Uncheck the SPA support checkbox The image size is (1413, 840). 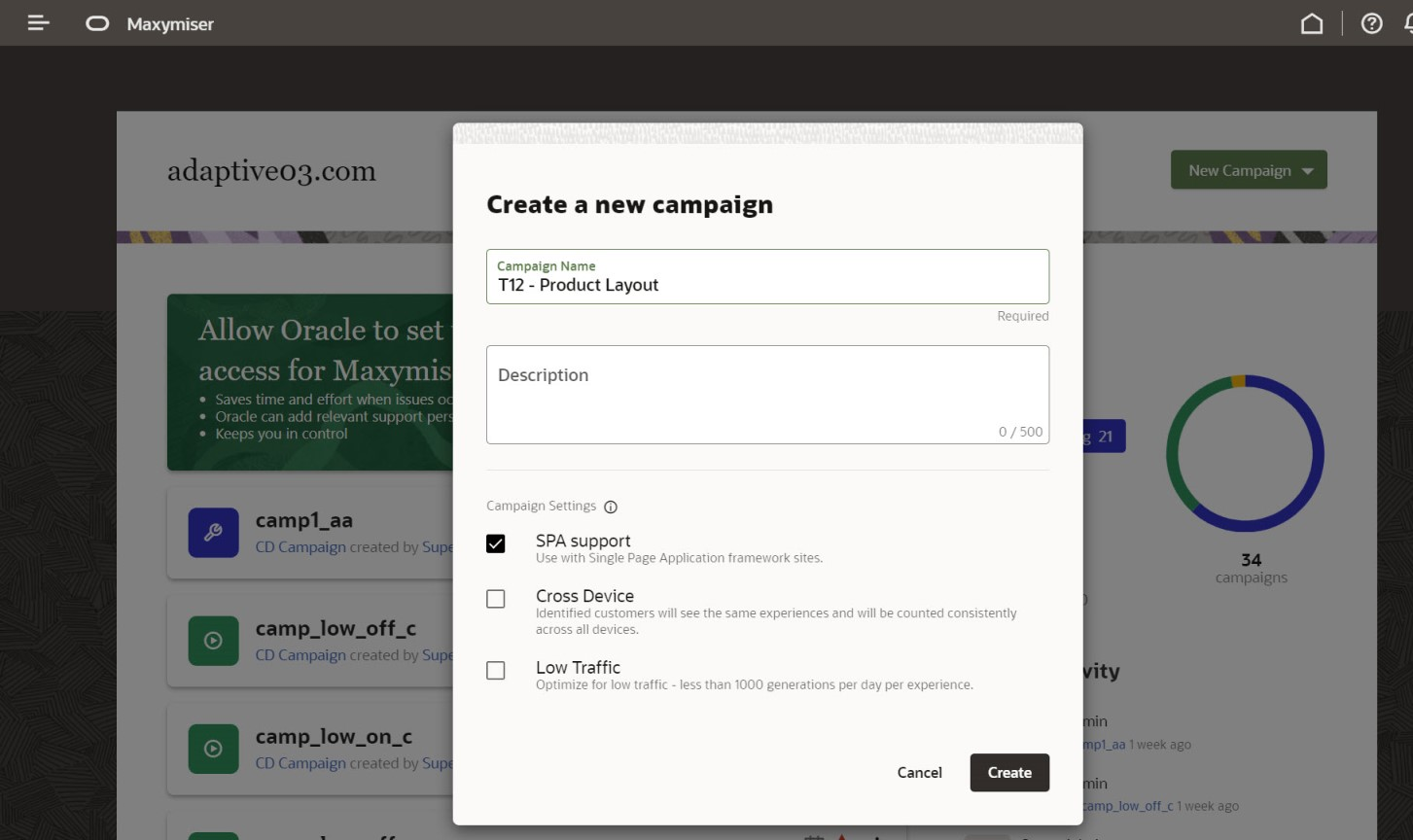[x=496, y=543]
